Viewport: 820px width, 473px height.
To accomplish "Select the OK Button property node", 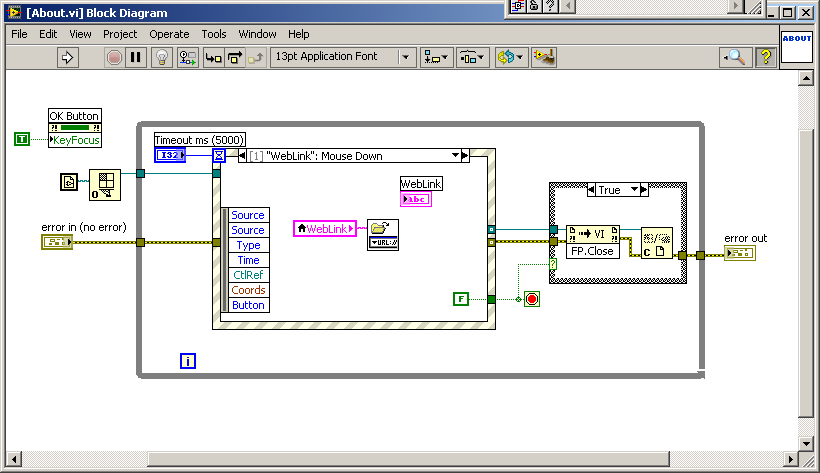I will tap(75, 128).
